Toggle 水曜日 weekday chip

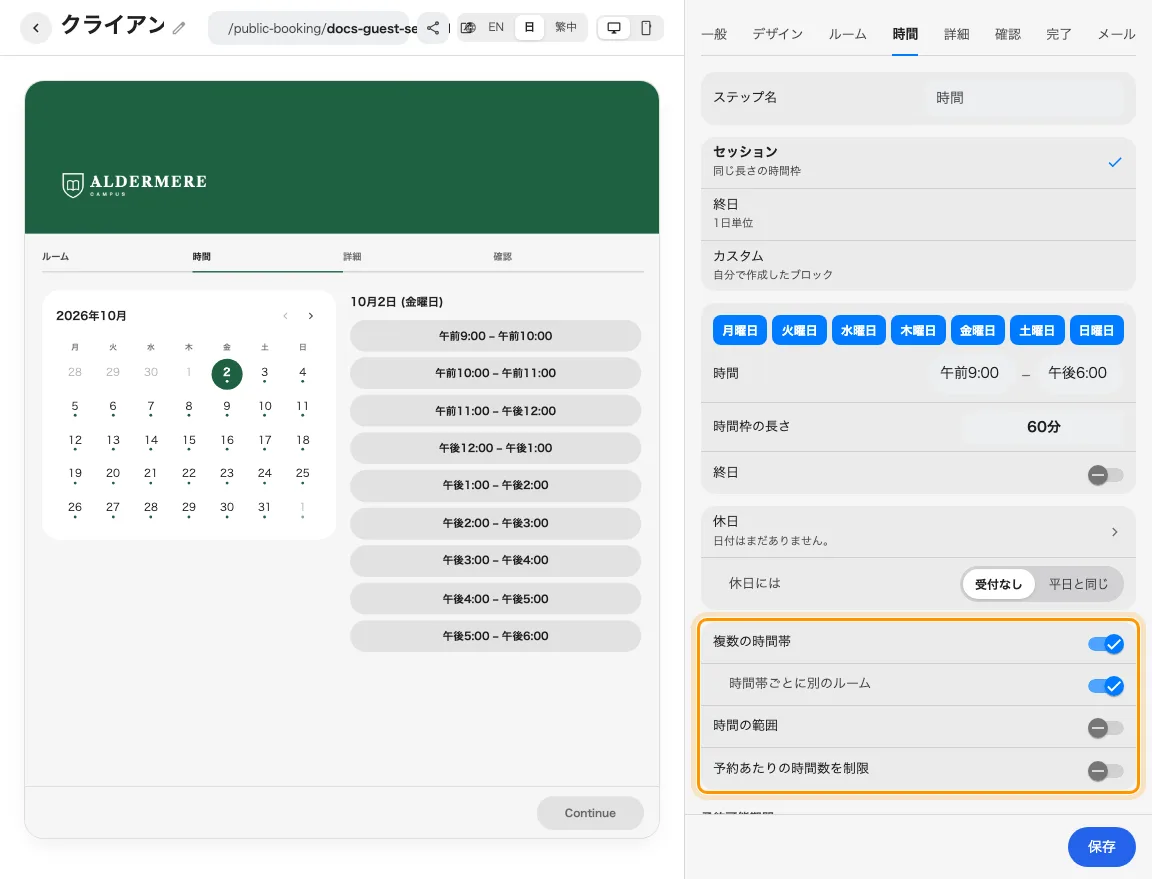(x=859, y=331)
